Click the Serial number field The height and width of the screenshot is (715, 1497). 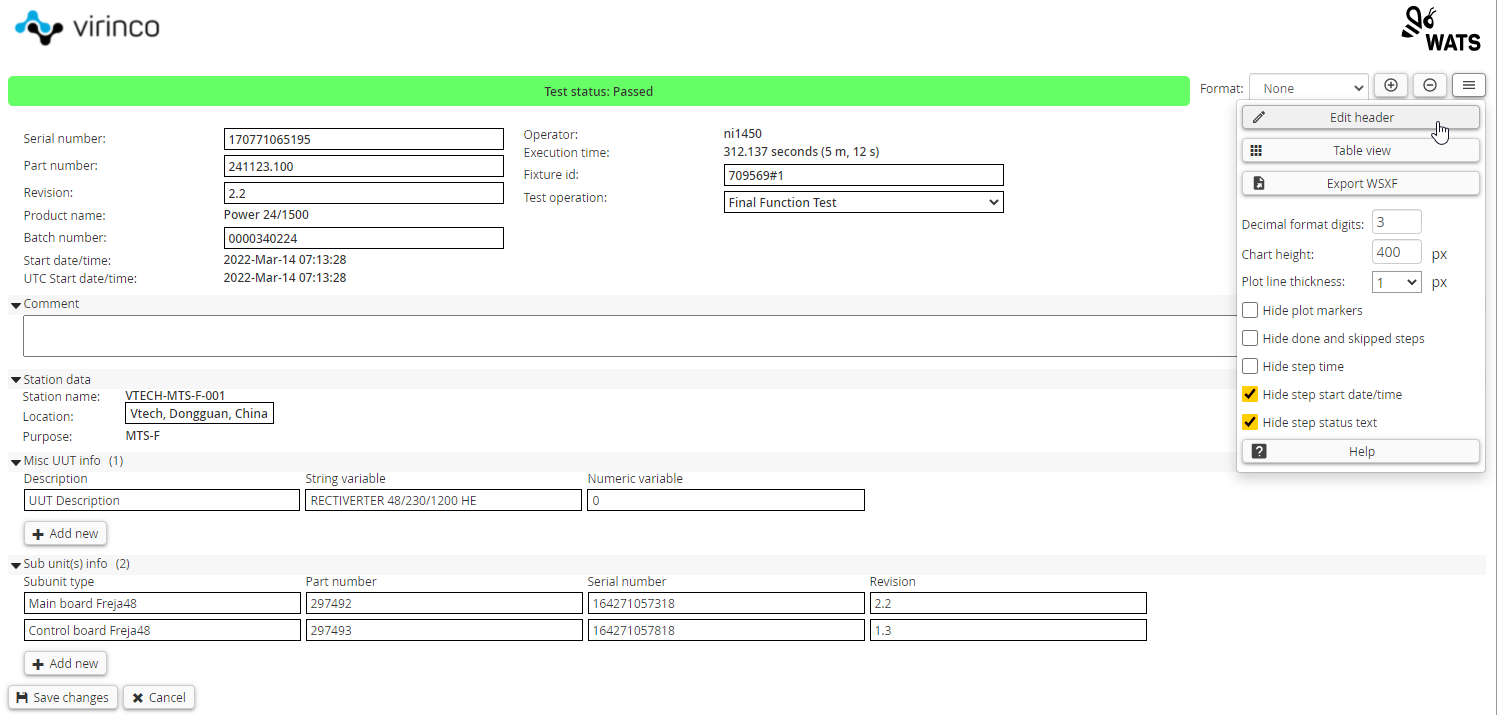tap(364, 139)
